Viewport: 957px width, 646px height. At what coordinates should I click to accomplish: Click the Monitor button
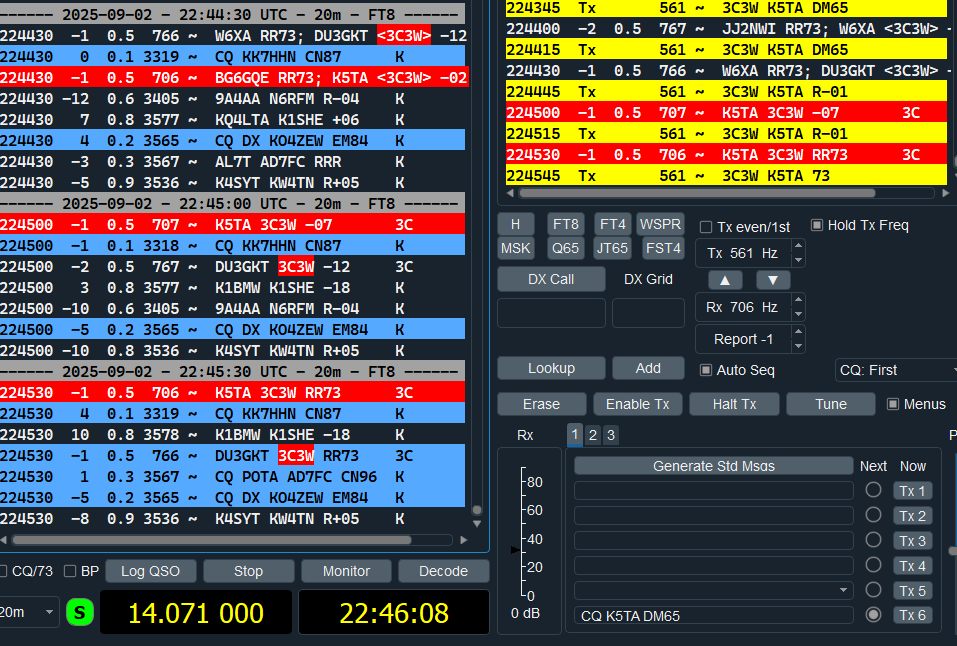click(x=346, y=572)
